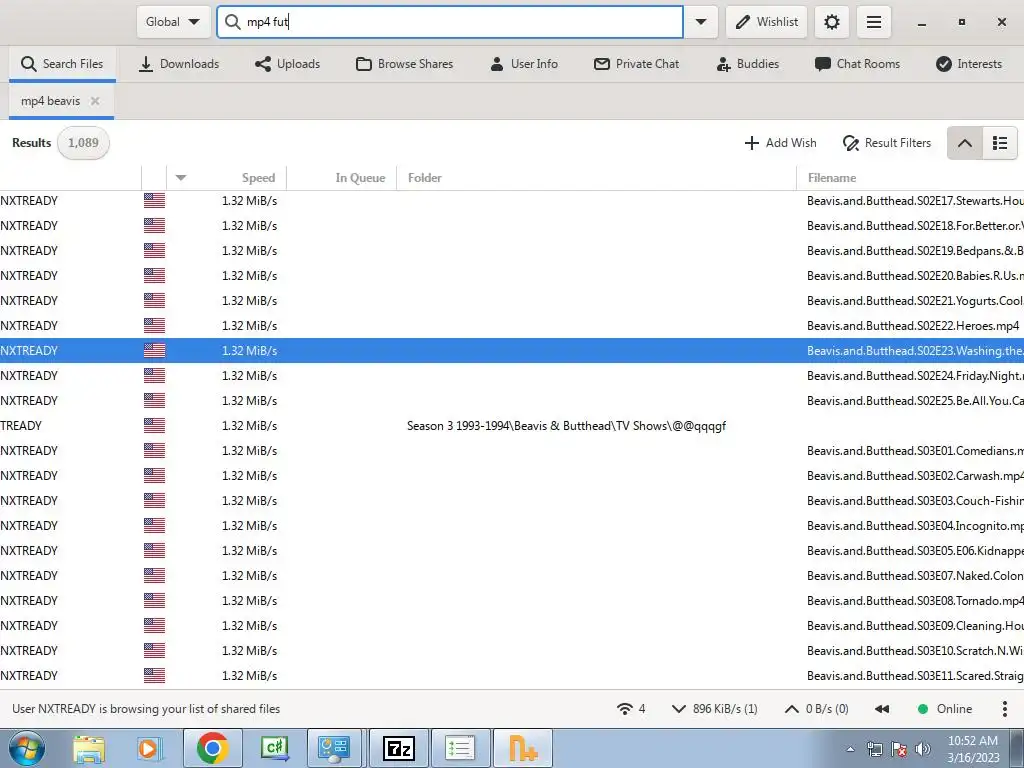Open the Buddies tab
Screen dimensions: 1024x768
pos(748,64)
